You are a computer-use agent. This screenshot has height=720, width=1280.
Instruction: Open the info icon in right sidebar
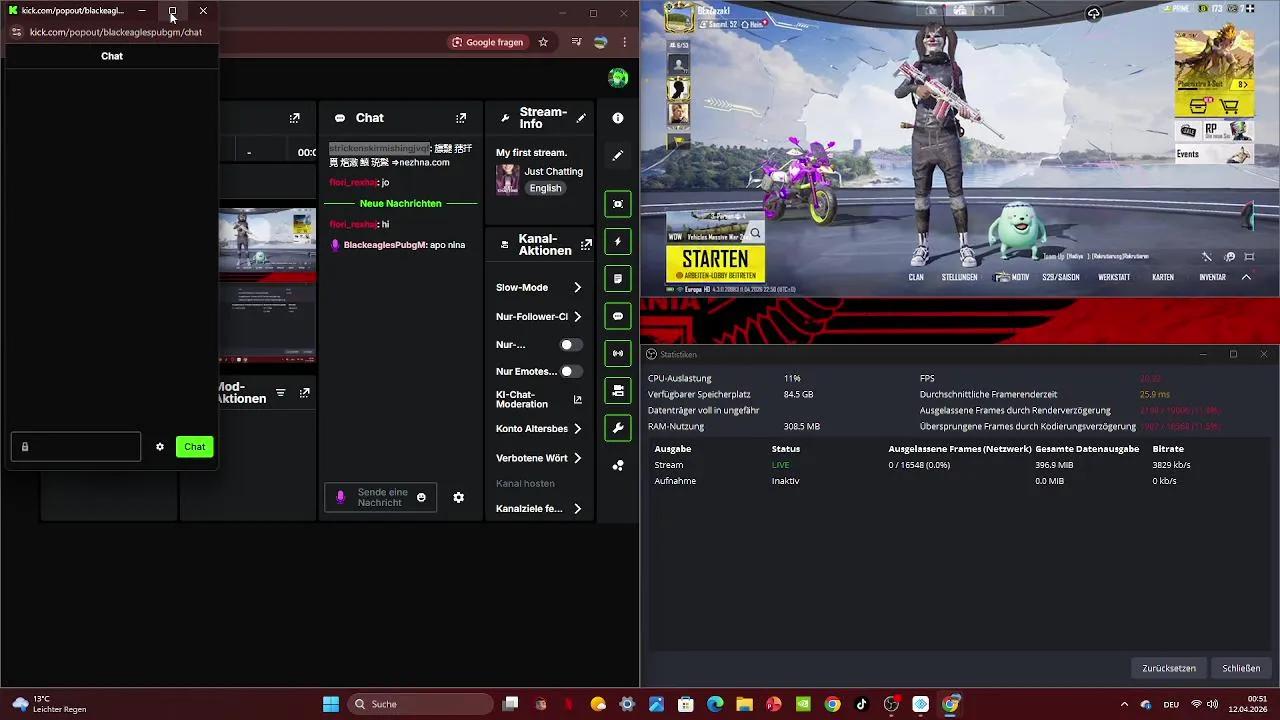[618, 118]
